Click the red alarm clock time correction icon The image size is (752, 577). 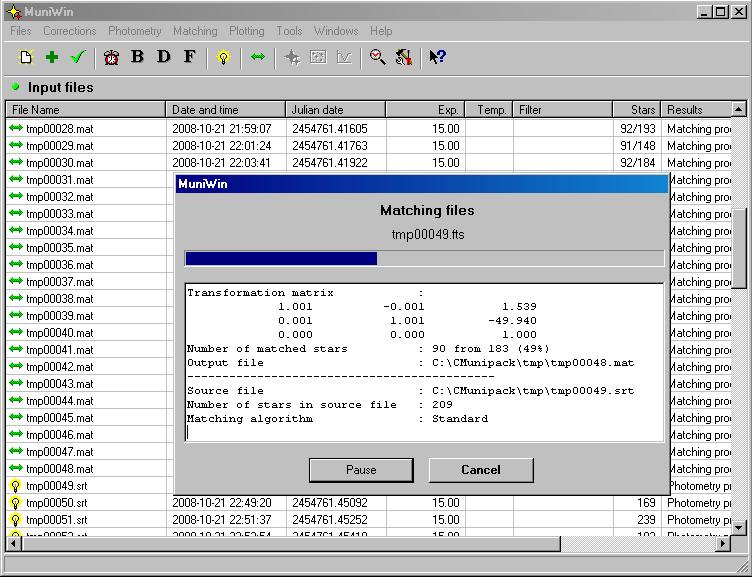(x=111, y=57)
